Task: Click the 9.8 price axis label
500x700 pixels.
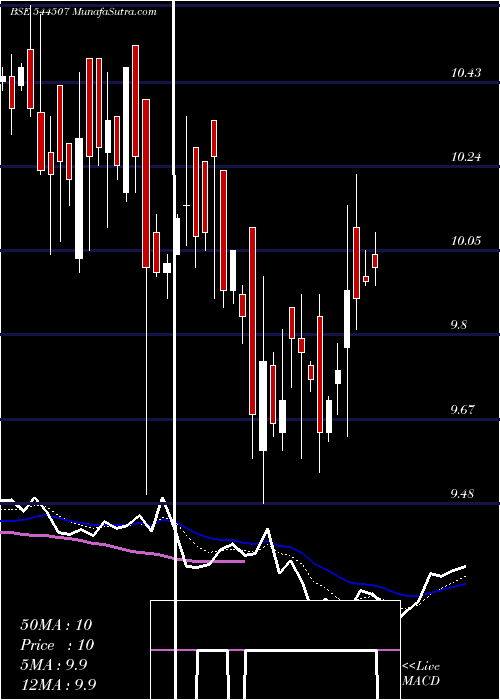Action: coord(459,325)
